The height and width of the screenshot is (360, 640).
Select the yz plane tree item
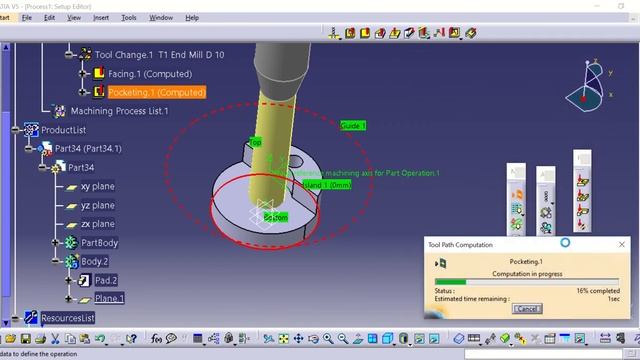(98, 205)
